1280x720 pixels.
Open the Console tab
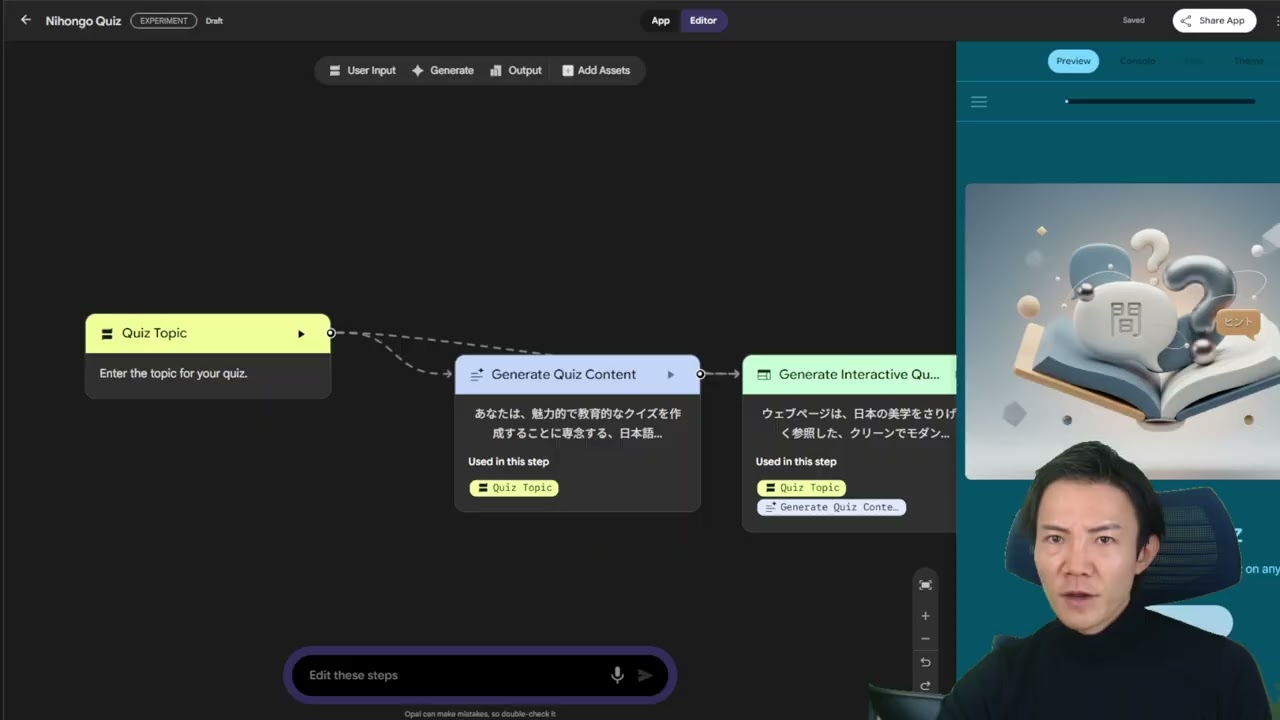pos(1137,61)
